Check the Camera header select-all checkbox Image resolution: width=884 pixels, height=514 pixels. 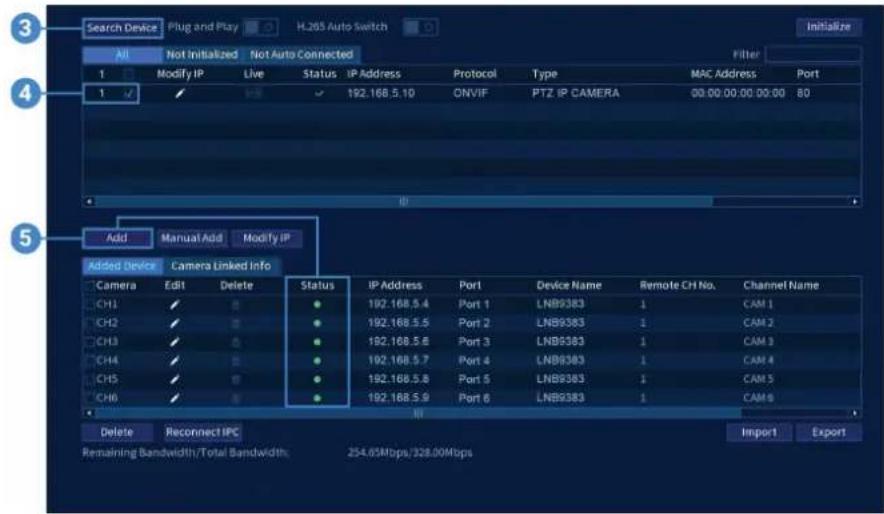coord(89,286)
